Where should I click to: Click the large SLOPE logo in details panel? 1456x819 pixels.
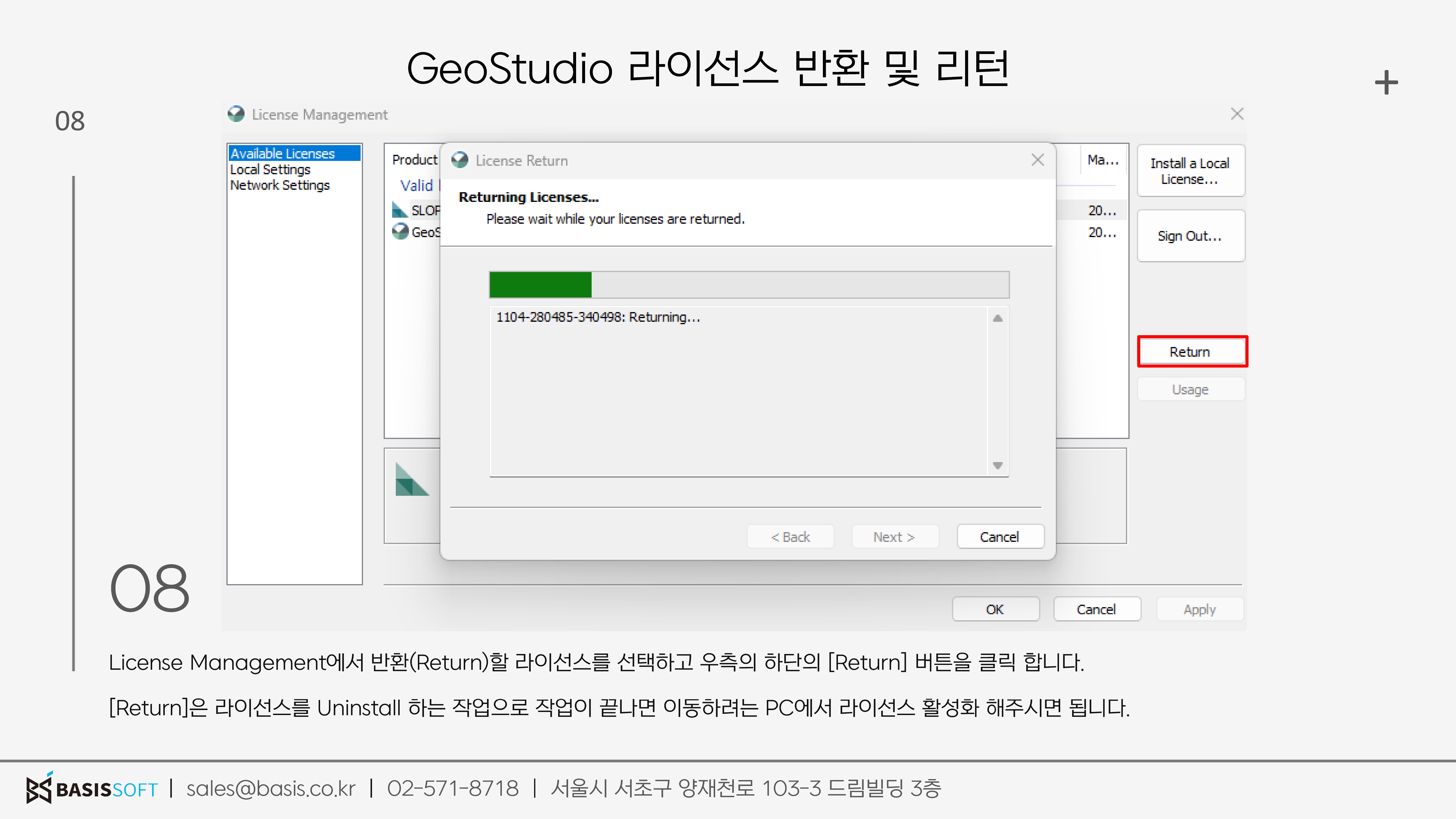point(412,479)
